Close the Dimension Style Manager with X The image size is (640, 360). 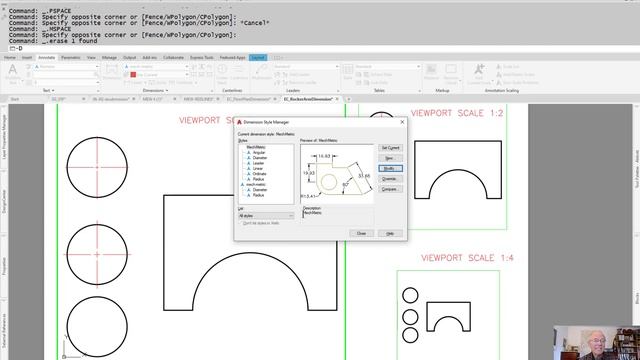pyautogui.click(x=402, y=122)
